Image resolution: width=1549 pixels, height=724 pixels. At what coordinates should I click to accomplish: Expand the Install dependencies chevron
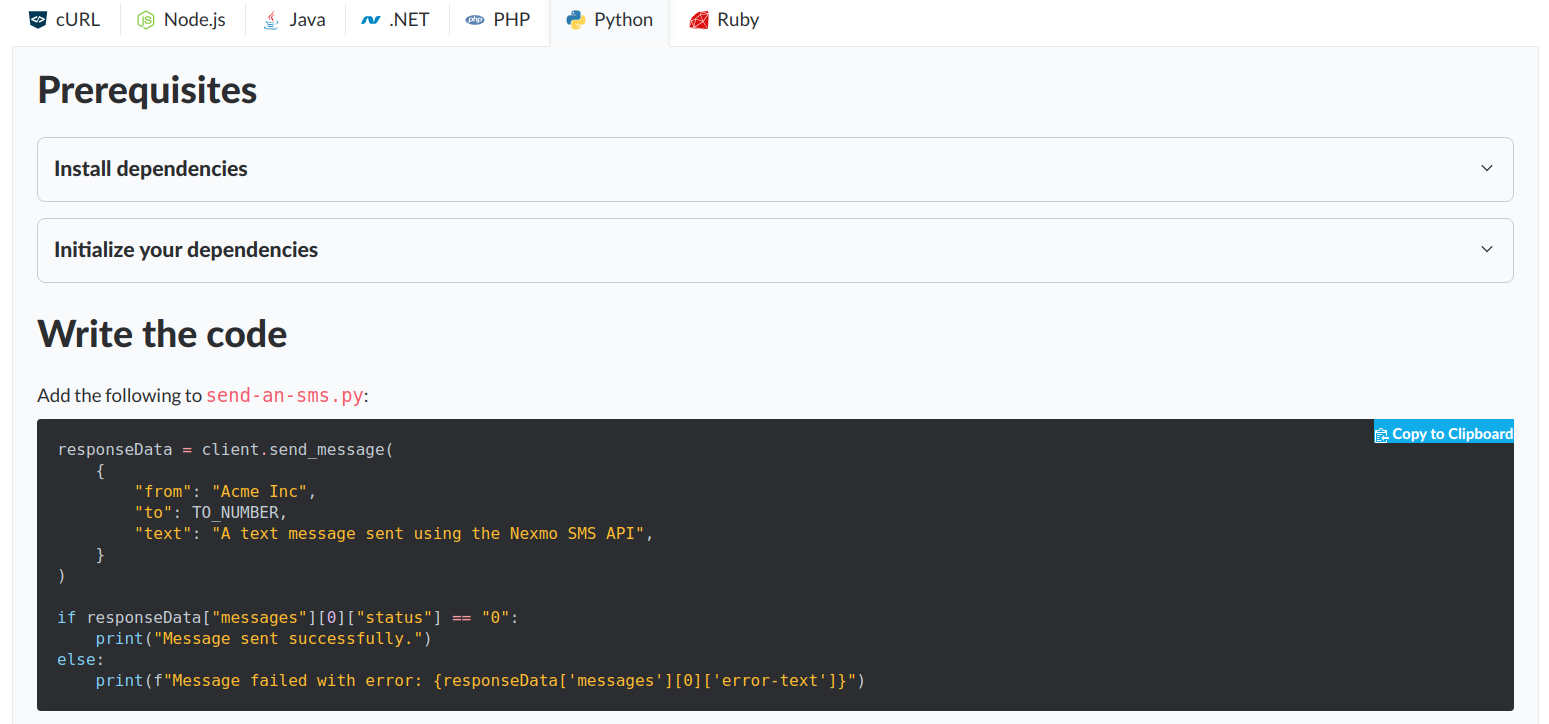click(x=1487, y=169)
